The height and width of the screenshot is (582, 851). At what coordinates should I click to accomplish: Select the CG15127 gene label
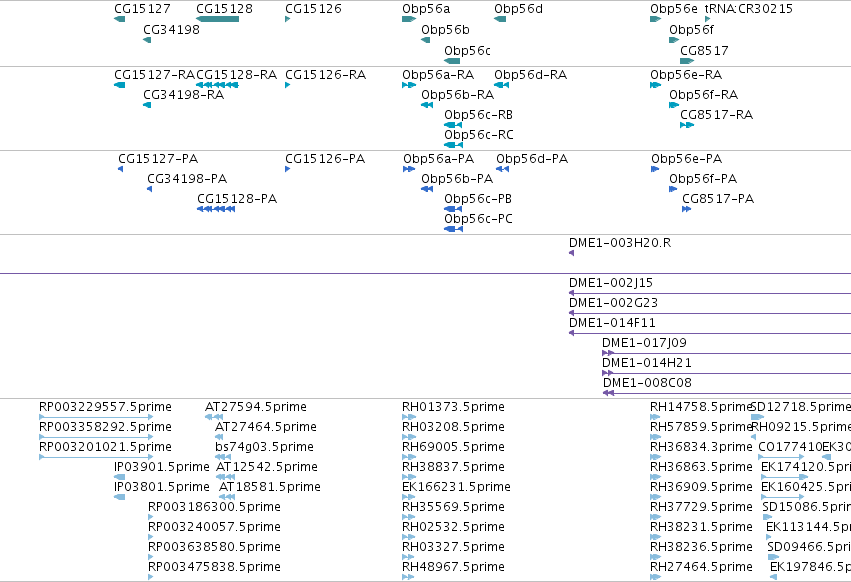point(142,9)
